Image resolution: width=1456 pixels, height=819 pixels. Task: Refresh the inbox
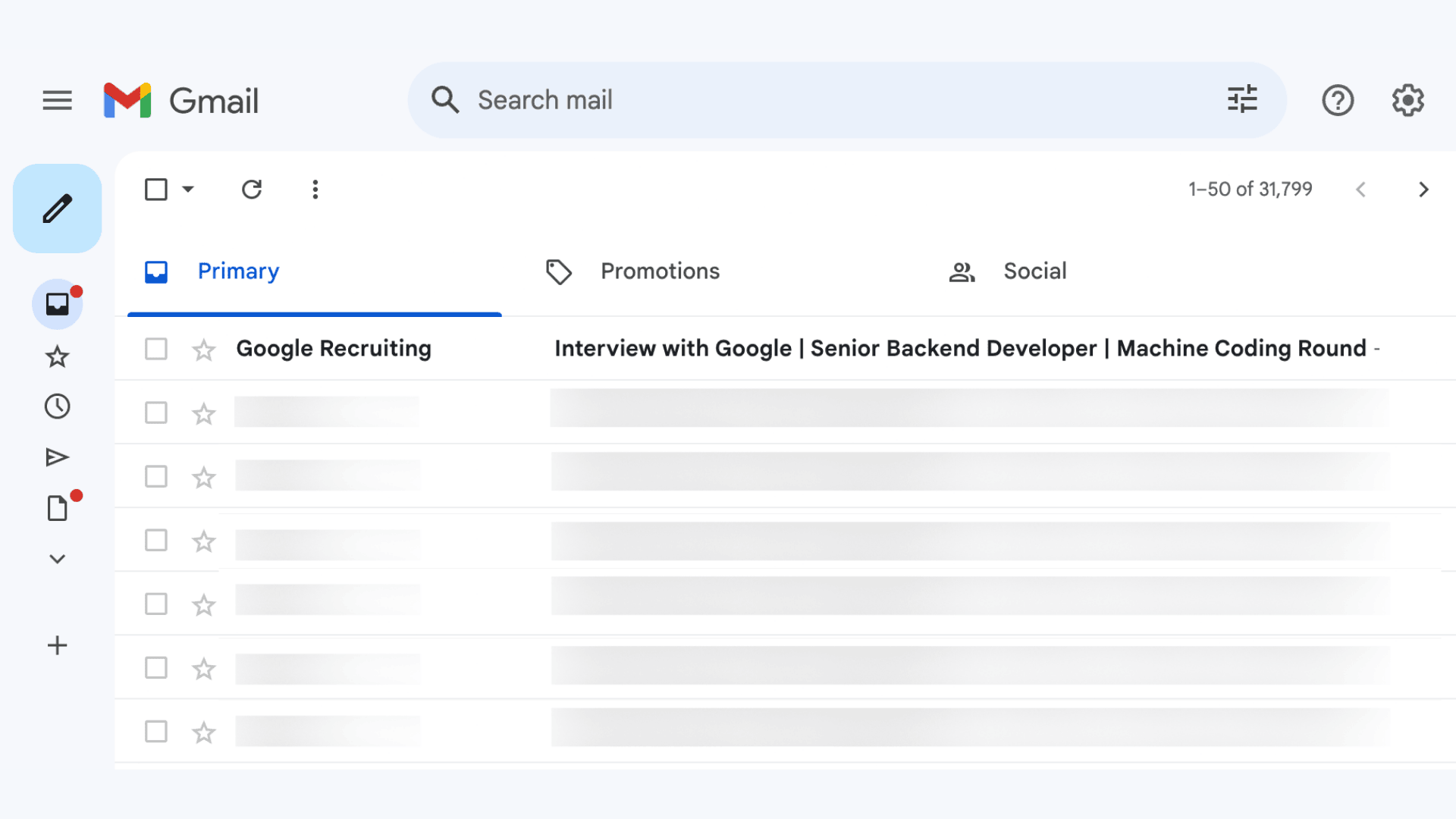click(251, 189)
